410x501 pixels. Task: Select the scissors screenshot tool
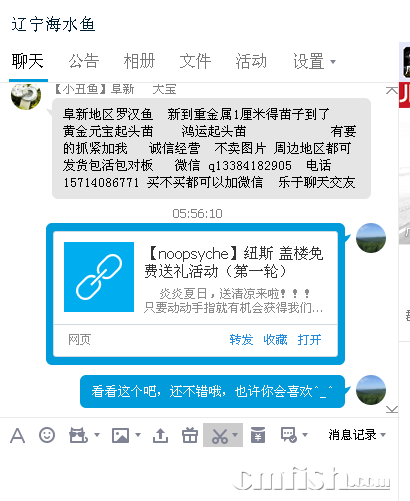tap(220, 435)
